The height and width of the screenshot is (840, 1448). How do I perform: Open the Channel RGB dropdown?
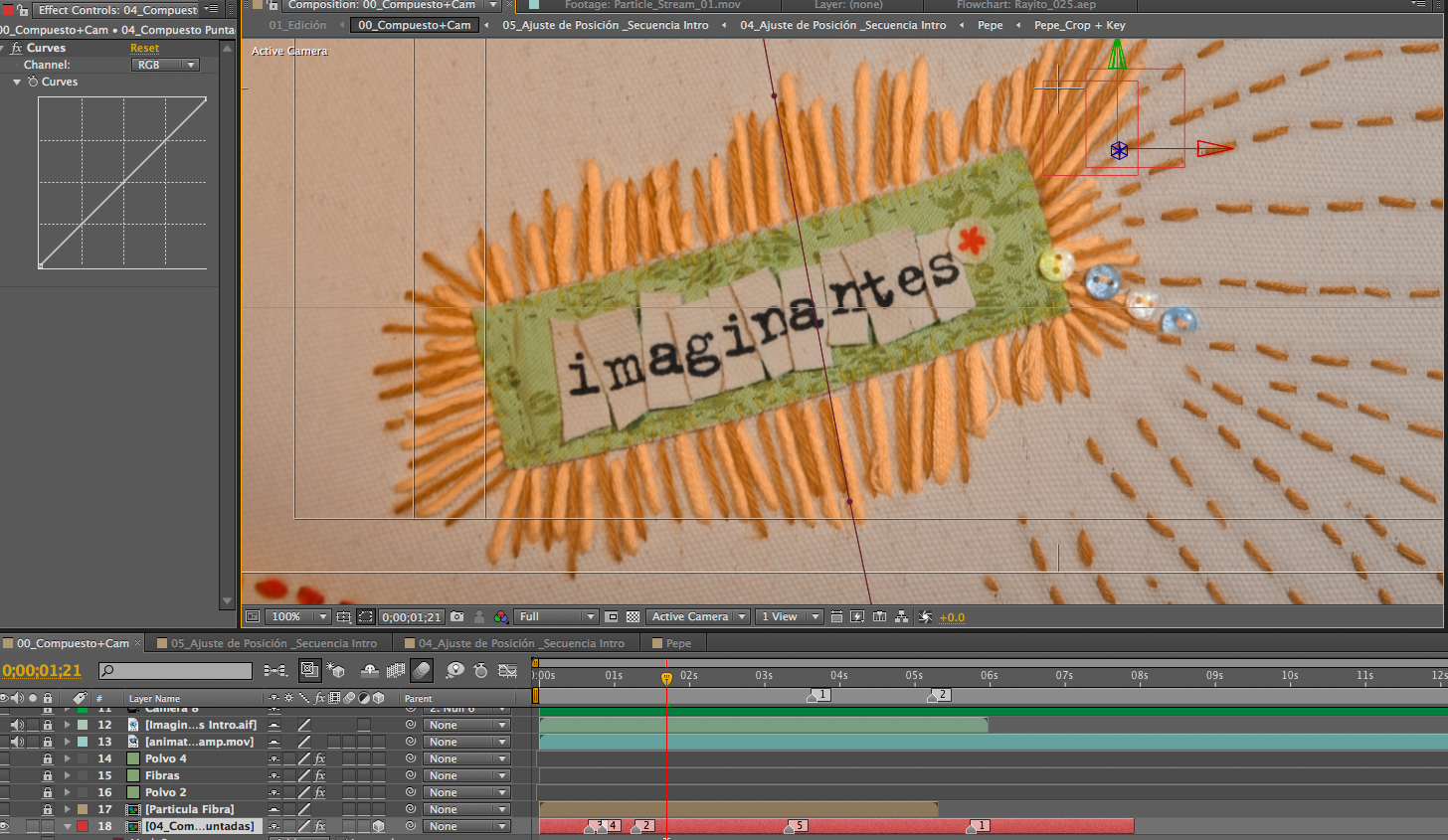(165, 65)
